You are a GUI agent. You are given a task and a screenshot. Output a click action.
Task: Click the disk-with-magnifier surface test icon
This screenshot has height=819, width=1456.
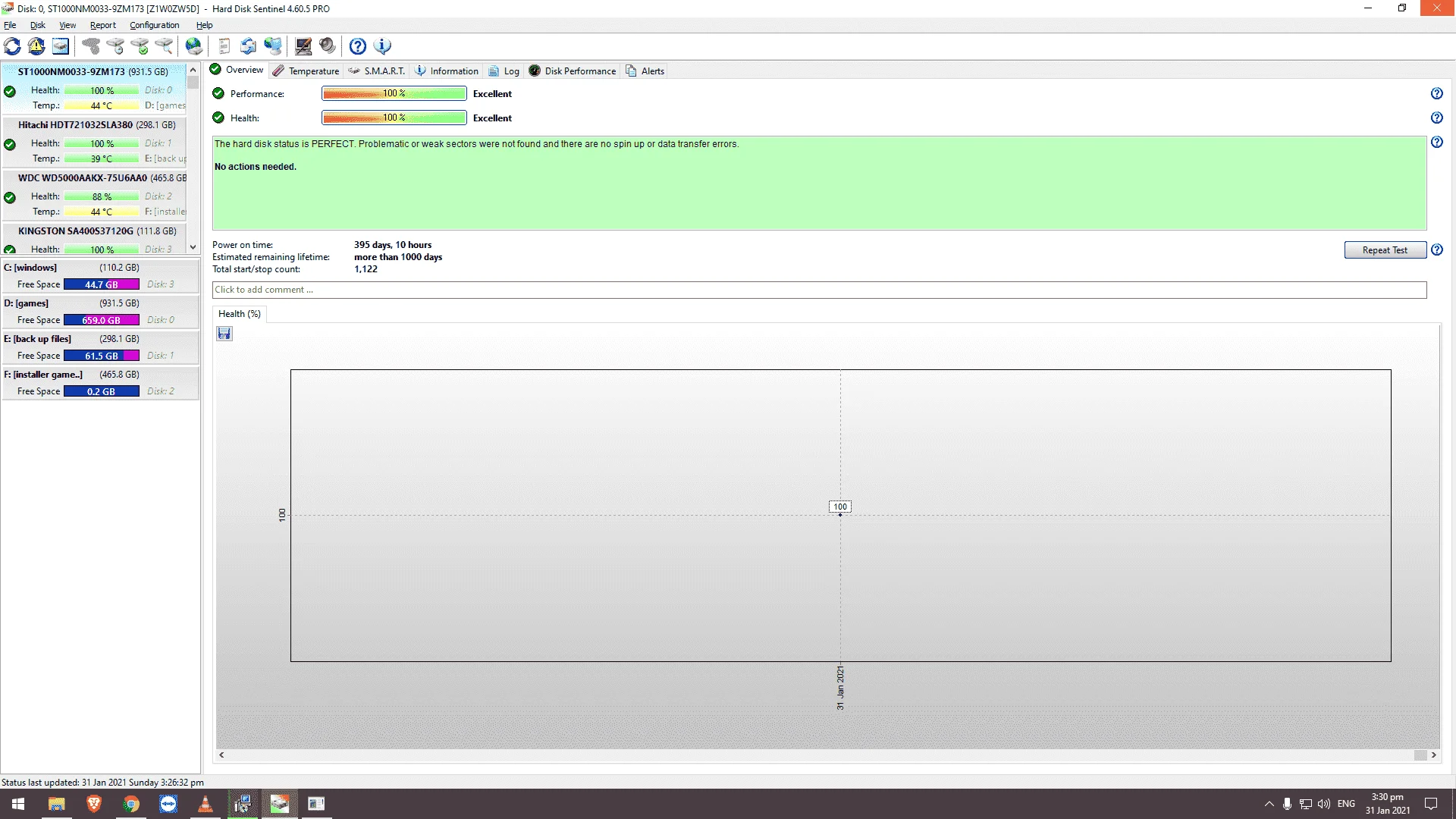point(164,46)
